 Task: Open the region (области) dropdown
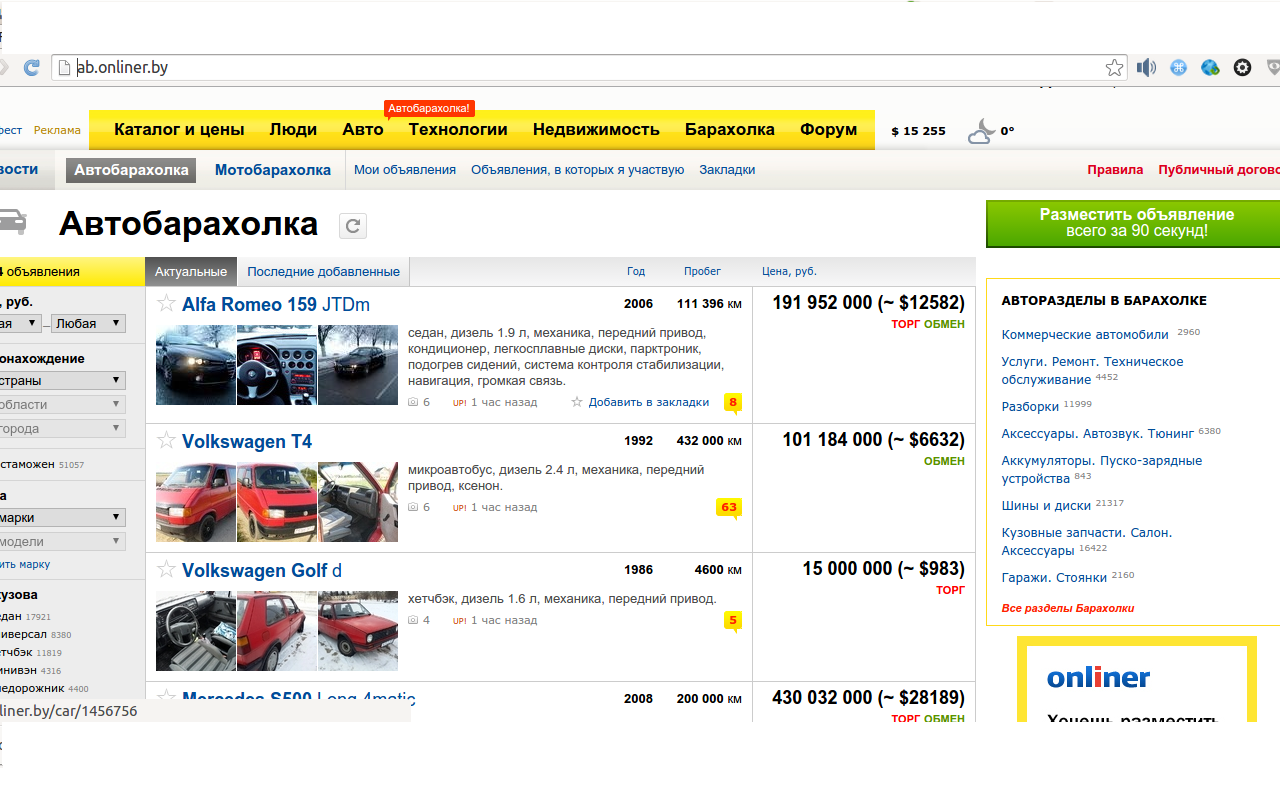[x=62, y=404]
